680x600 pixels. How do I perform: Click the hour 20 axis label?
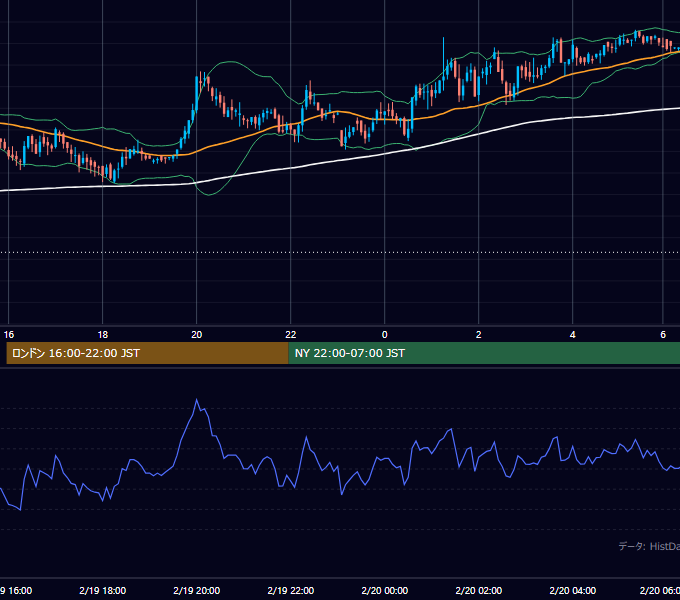point(196,335)
